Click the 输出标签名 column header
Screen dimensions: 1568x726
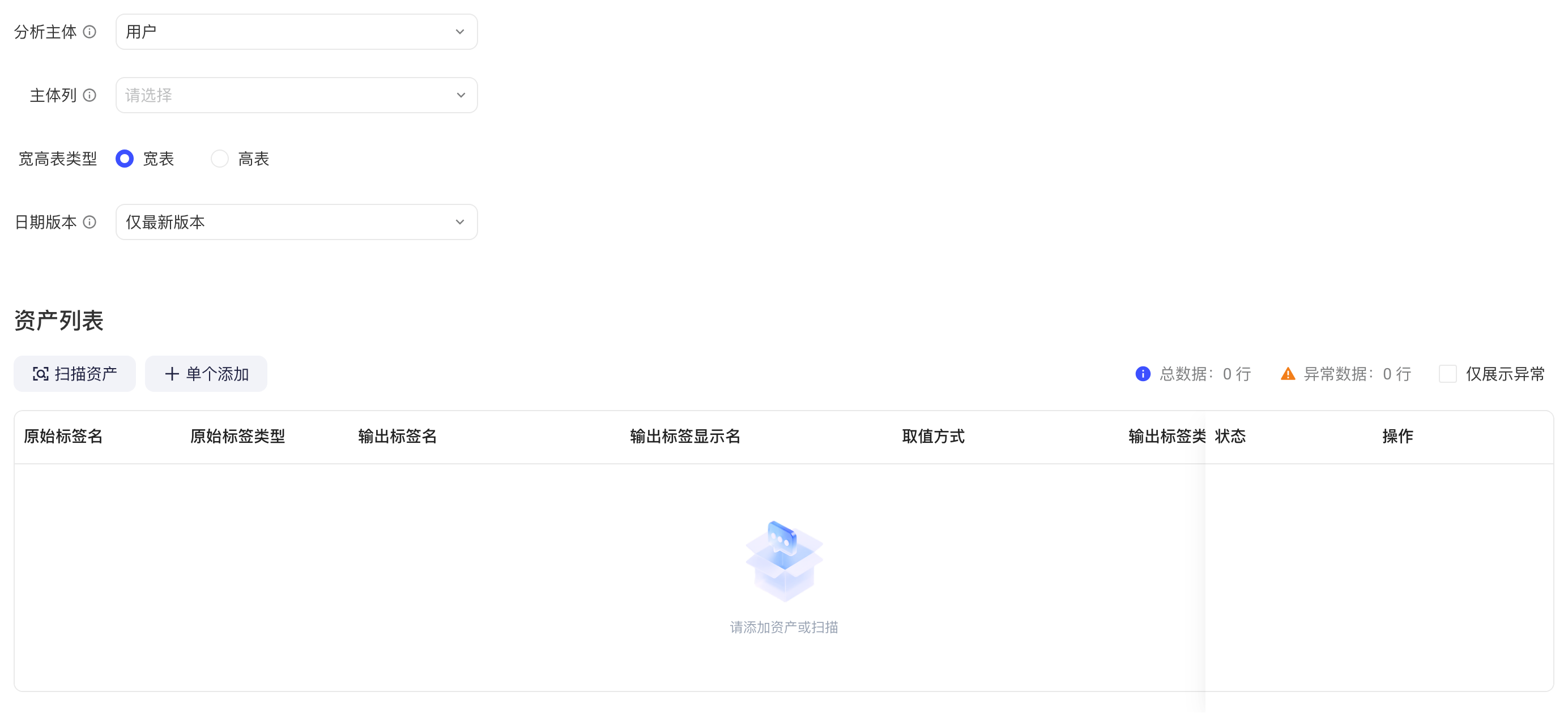coord(398,436)
